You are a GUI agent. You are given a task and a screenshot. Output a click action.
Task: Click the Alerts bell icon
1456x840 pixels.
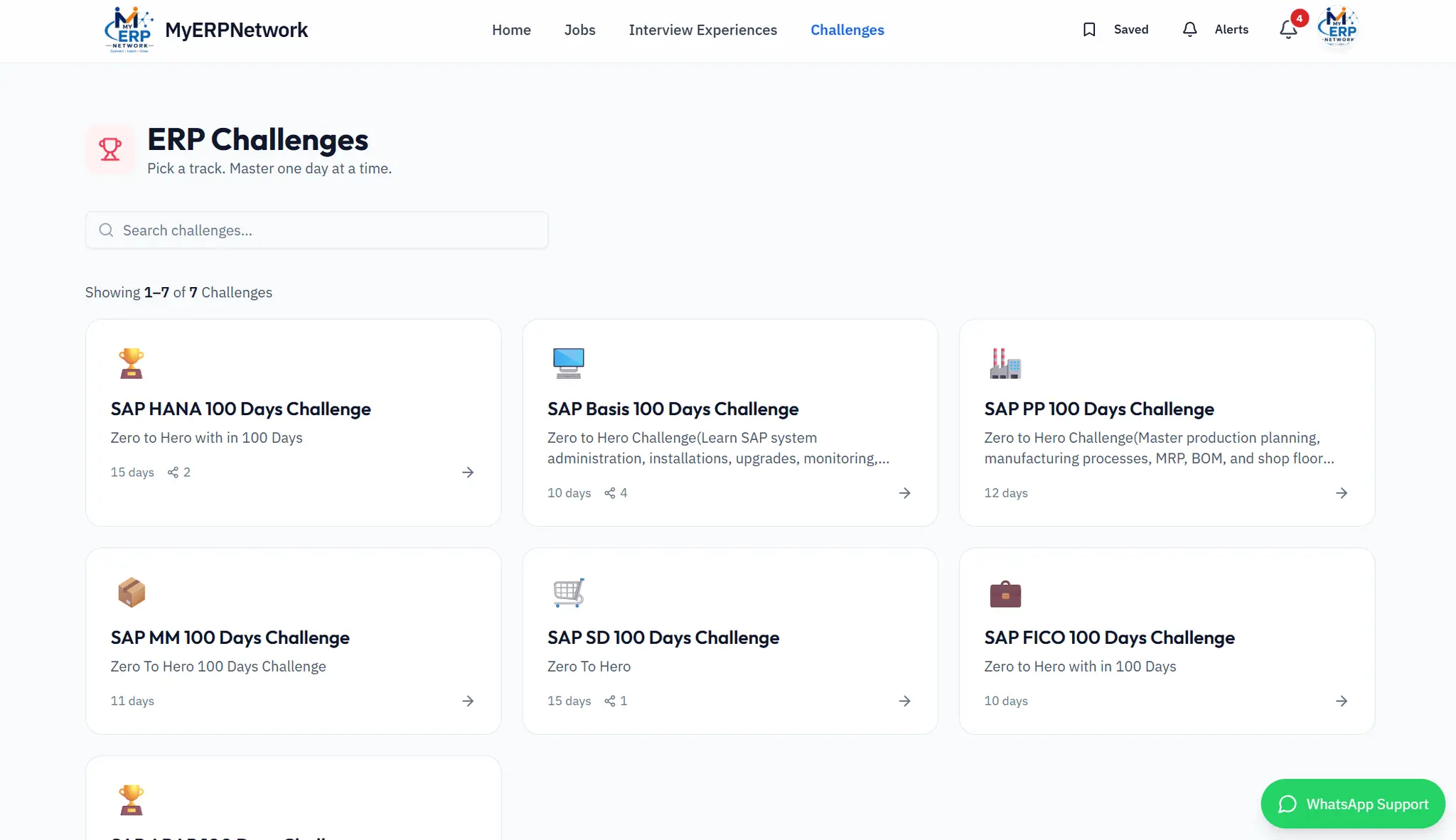click(x=1189, y=30)
